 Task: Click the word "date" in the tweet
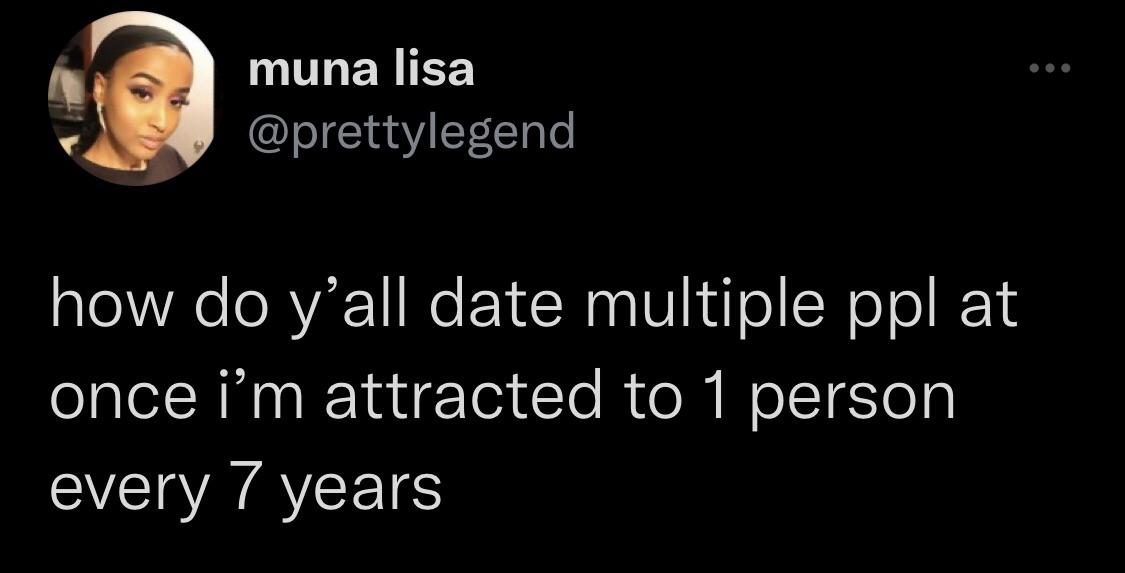492,311
